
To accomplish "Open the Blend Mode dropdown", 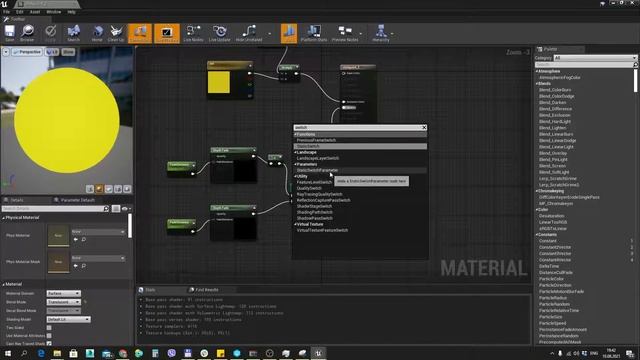I will 64,302.
